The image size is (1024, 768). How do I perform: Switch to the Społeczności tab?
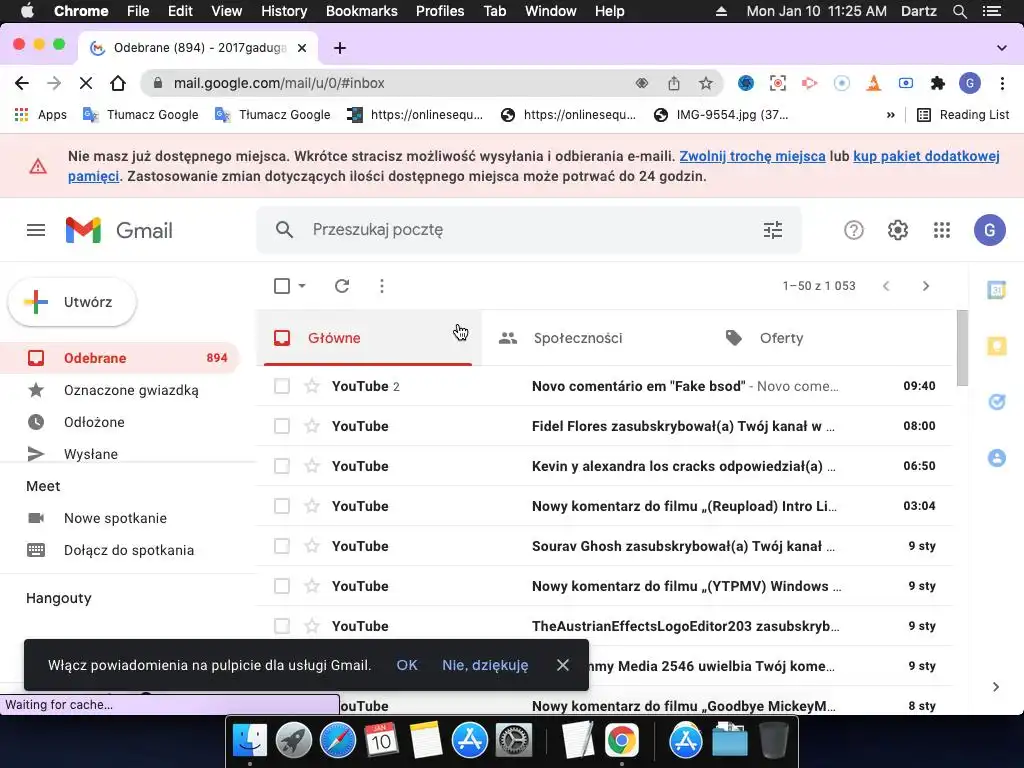pyautogui.click(x=594, y=338)
